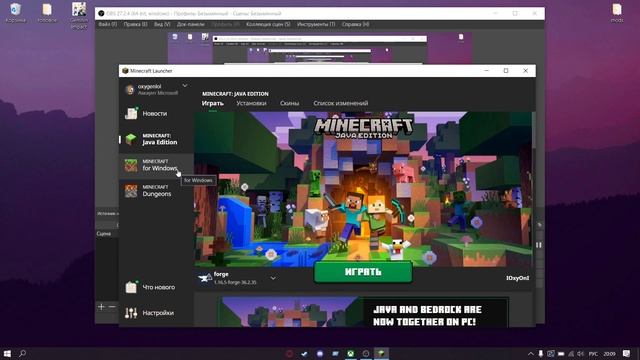This screenshot has height=360, width=640.
Task: Select Minecraft for Windows in launcher sidebar
Action: 155,165
